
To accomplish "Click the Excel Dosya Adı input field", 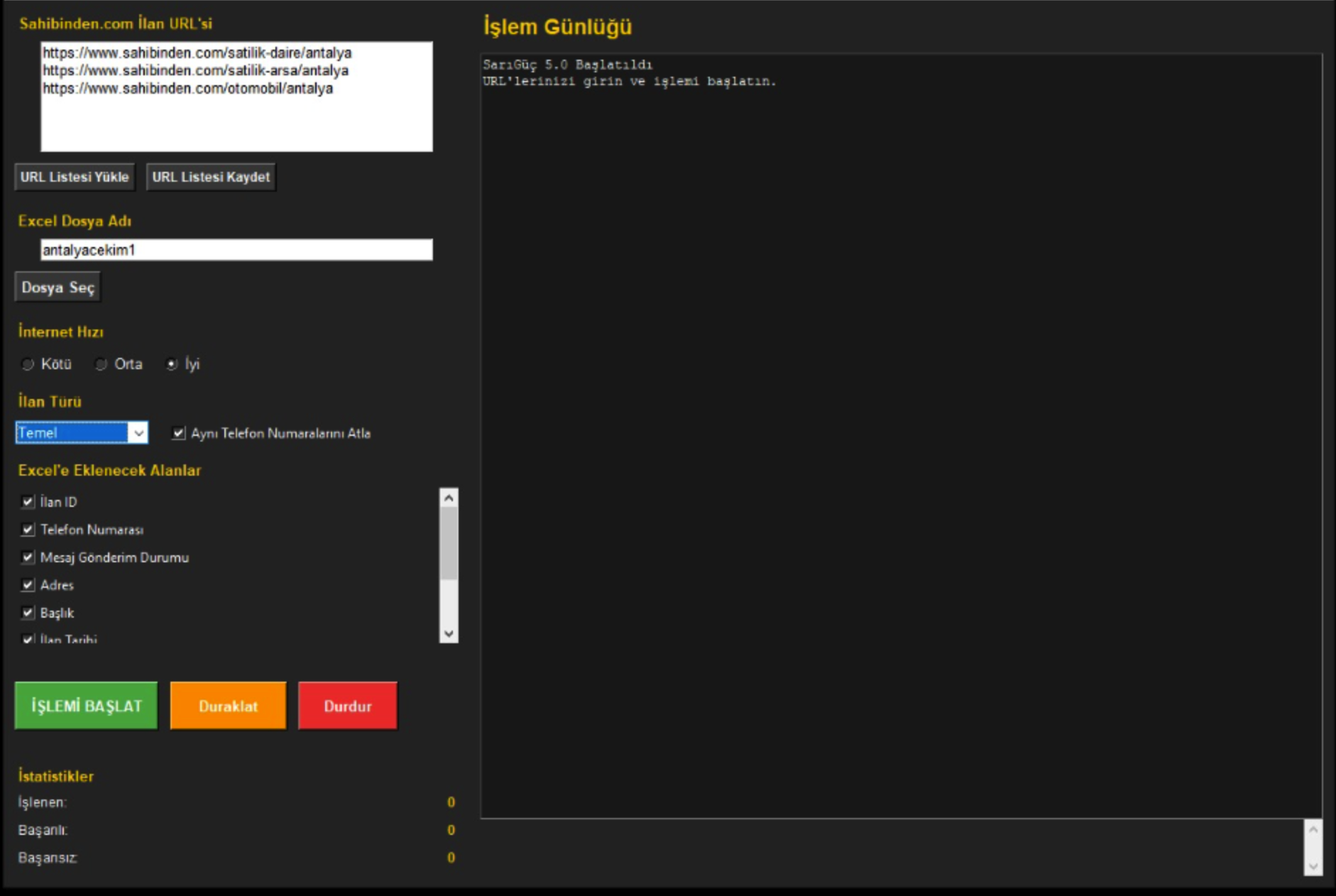I will 236,250.
